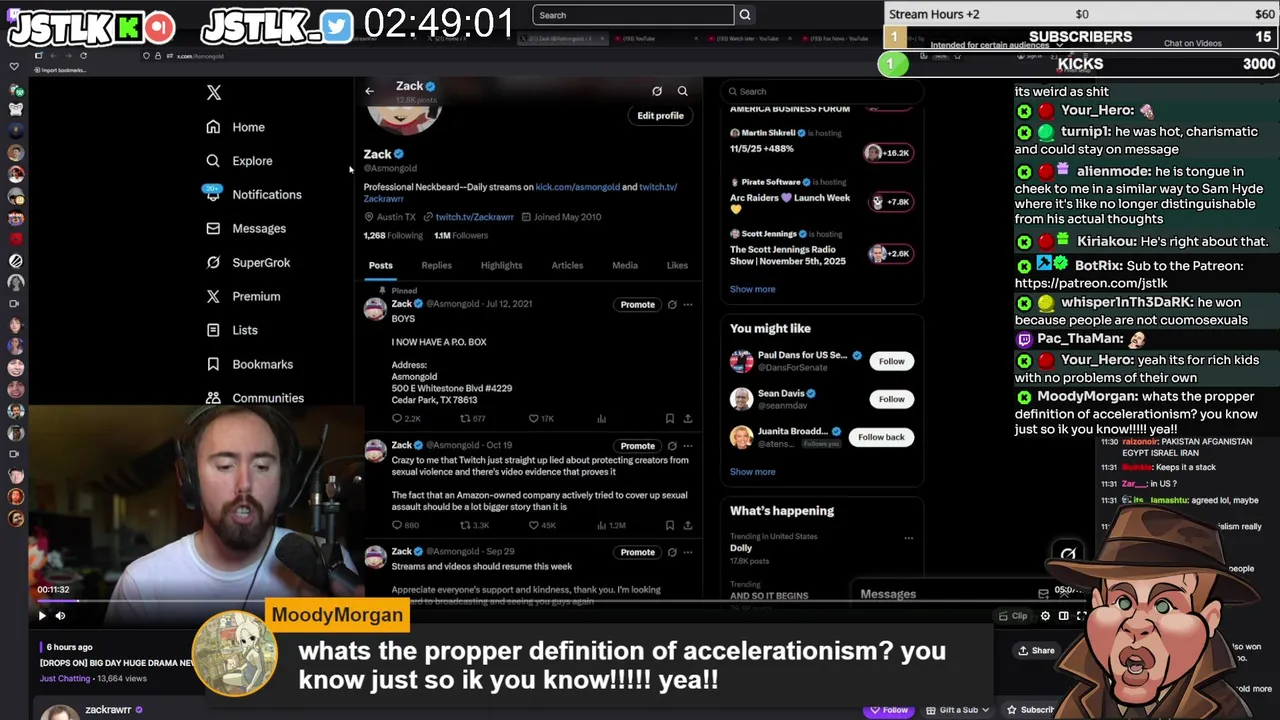
Task: Click search icon in profile header
Action: pyautogui.click(x=682, y=91)
